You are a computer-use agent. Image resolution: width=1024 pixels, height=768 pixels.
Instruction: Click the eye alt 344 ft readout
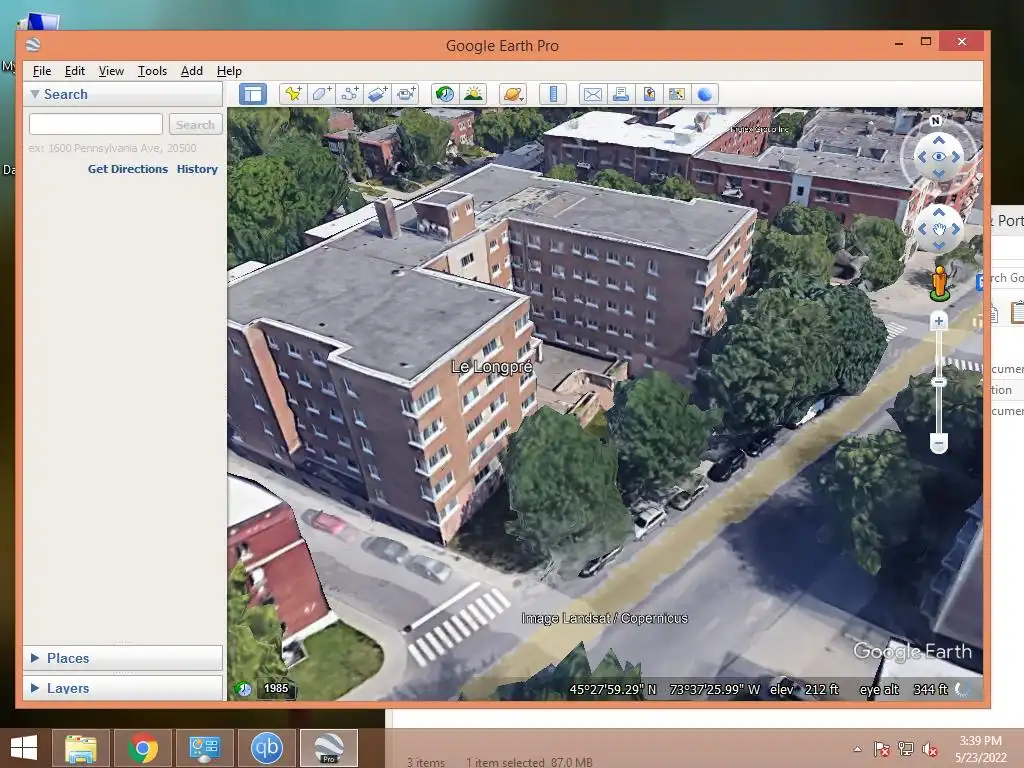pyautogui.click(x=904, y=689)
